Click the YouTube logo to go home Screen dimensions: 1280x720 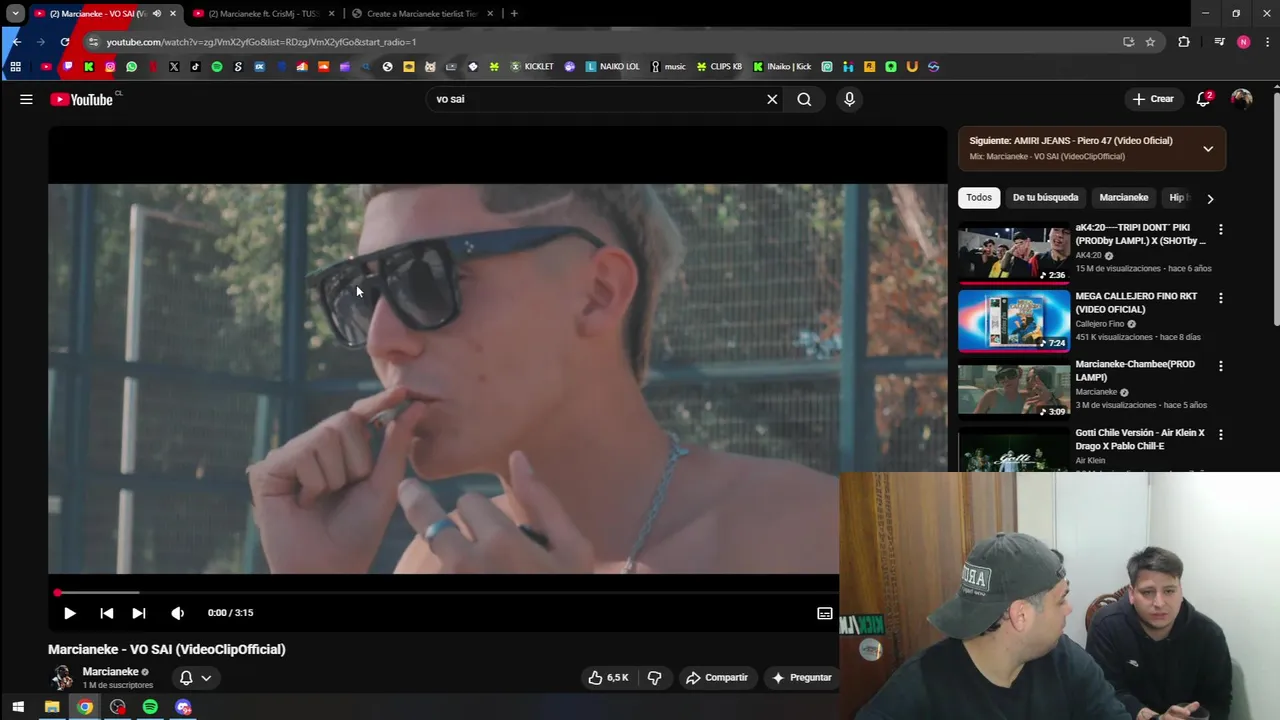(x=81, y=99)
